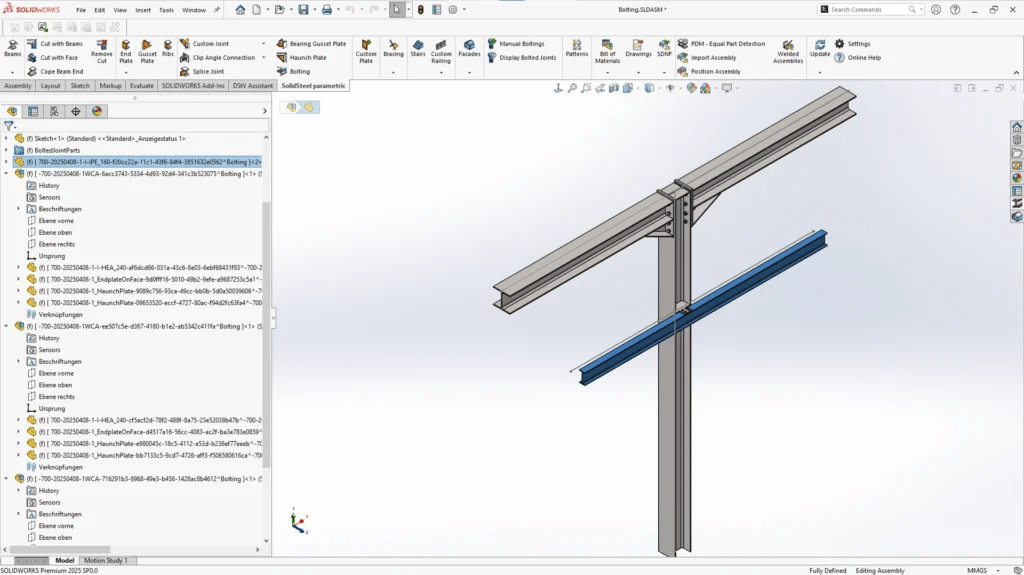The width and height of the screenshot is (1024, 575).
Task: Expand the BoltedJointParts folder
Action: 6,150
